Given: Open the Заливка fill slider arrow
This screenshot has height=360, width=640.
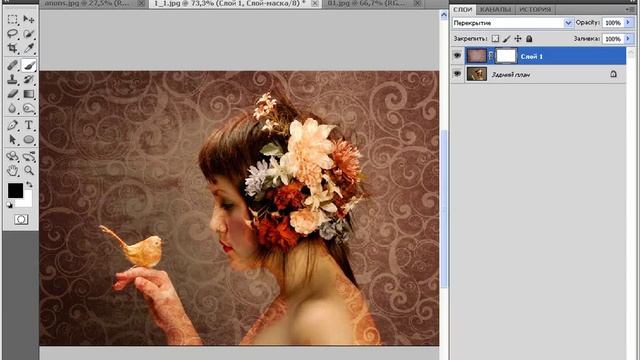Looking at the screenshot, I should (629, 39).
